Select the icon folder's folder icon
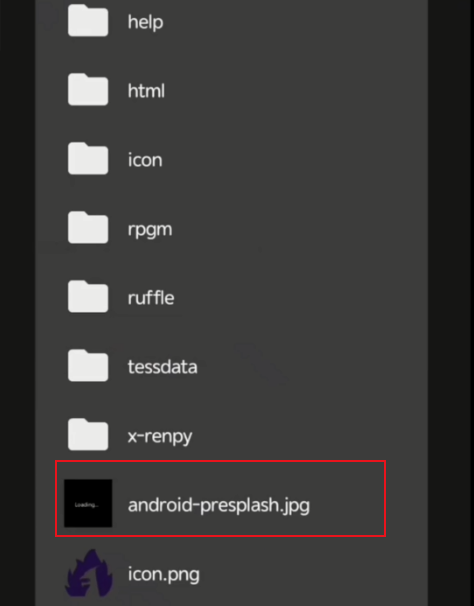Viewport: 474px width, 606px height. 88,158
